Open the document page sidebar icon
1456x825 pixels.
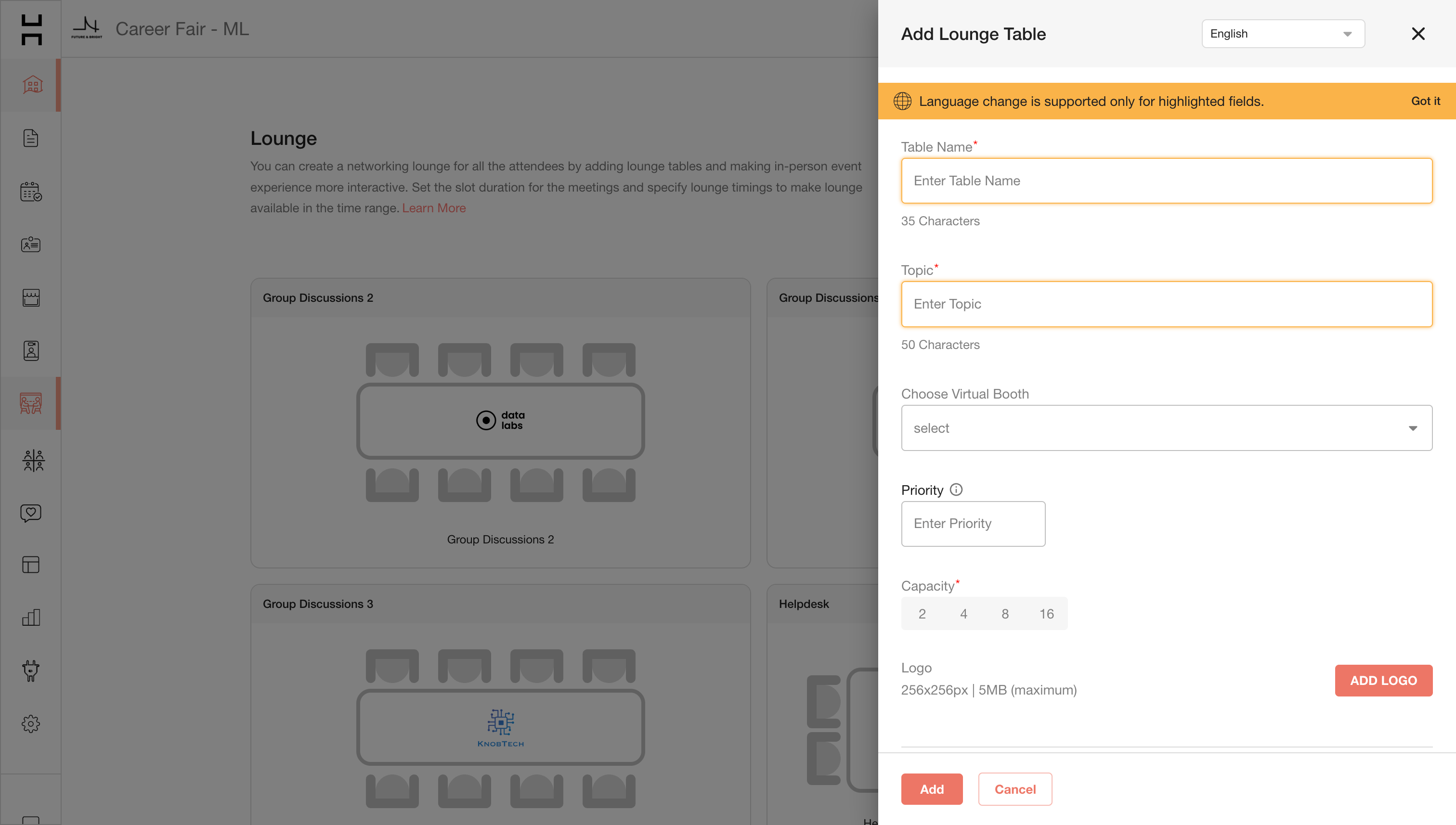31,138
